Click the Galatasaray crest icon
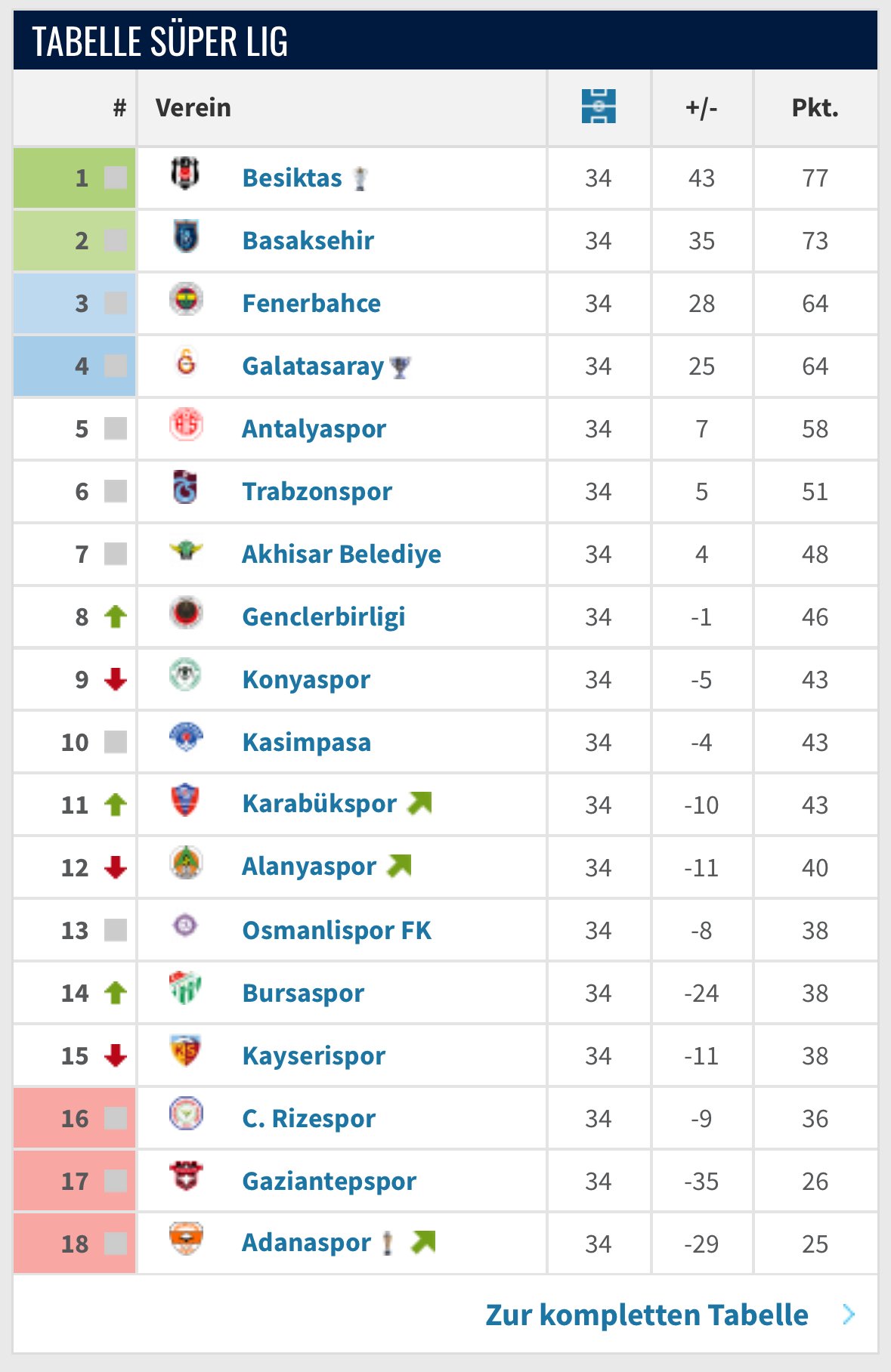The image size is (891, 1372). click(x=186, y=362)
